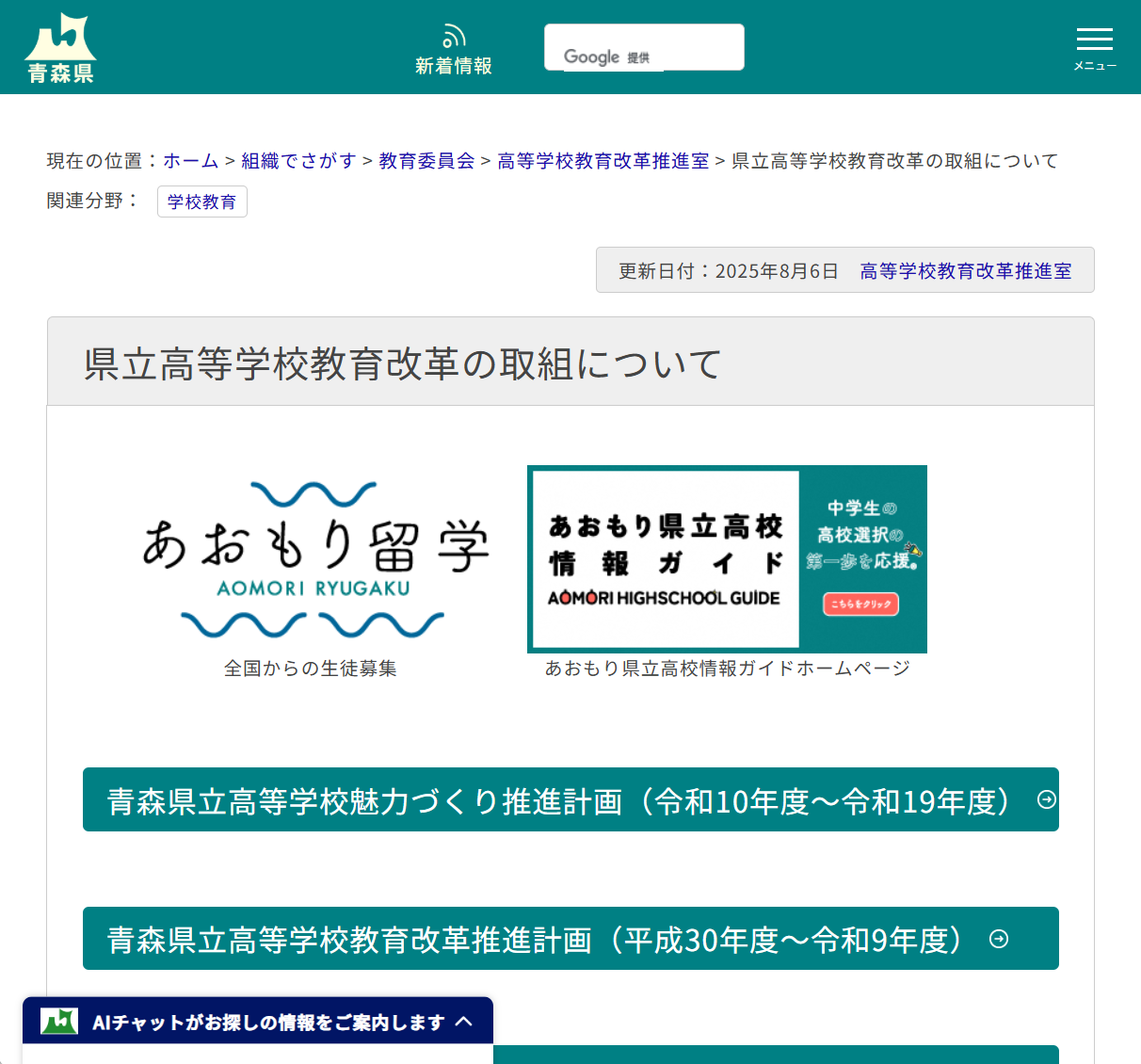Select the 学校教育 related field tag
This screenshot has width=1141, height=1064.
coord(201,202)
